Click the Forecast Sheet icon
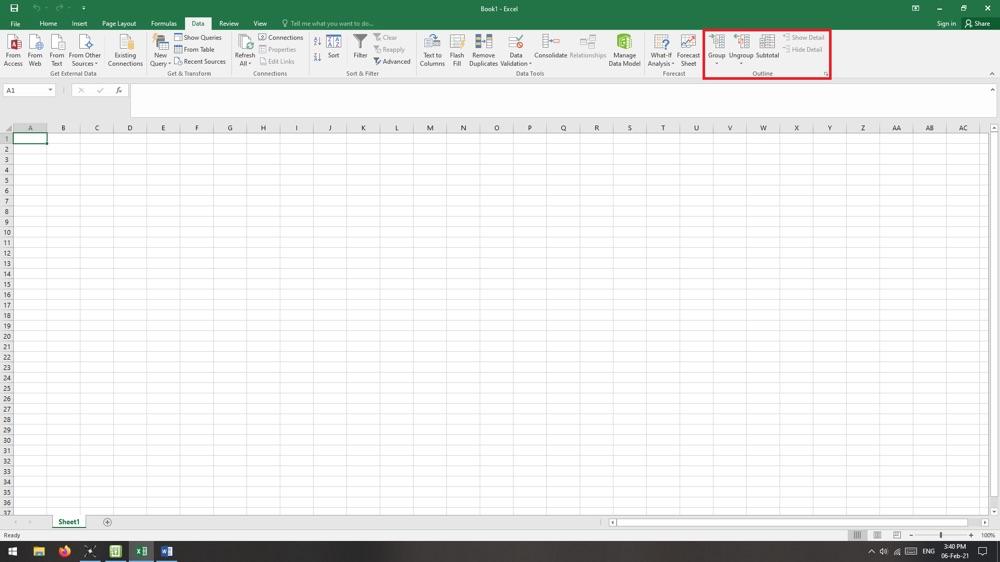Screen dimensions: 1000x562 point(688,49)
